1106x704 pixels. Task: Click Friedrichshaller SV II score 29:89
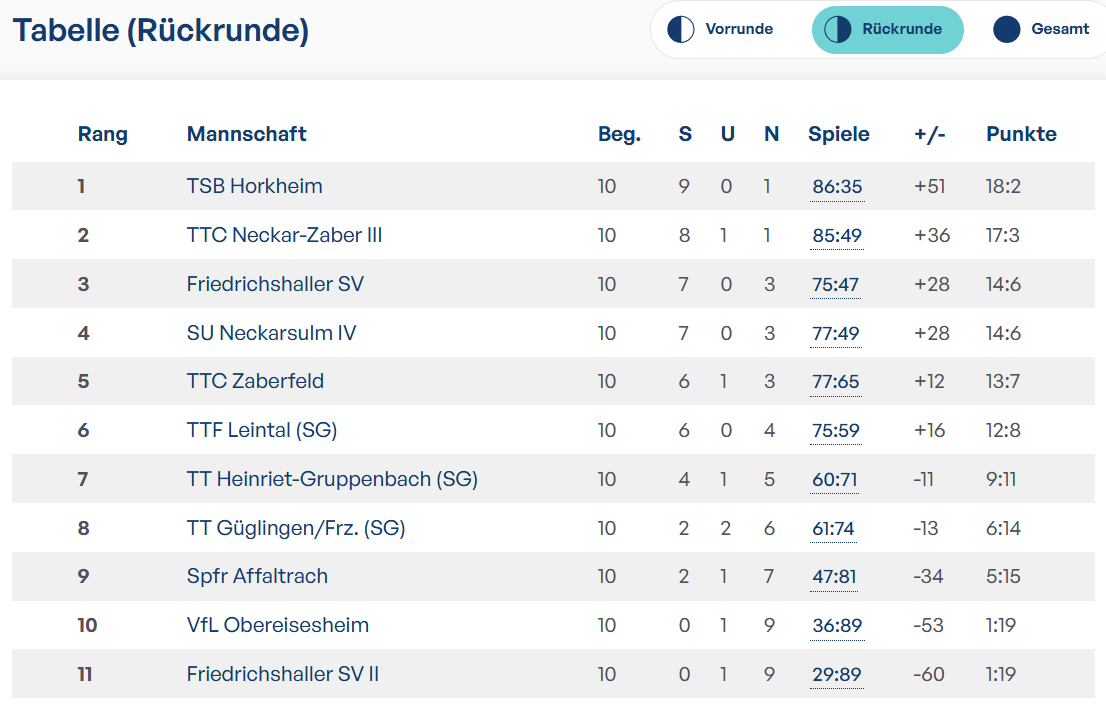[x=837, y=675]
